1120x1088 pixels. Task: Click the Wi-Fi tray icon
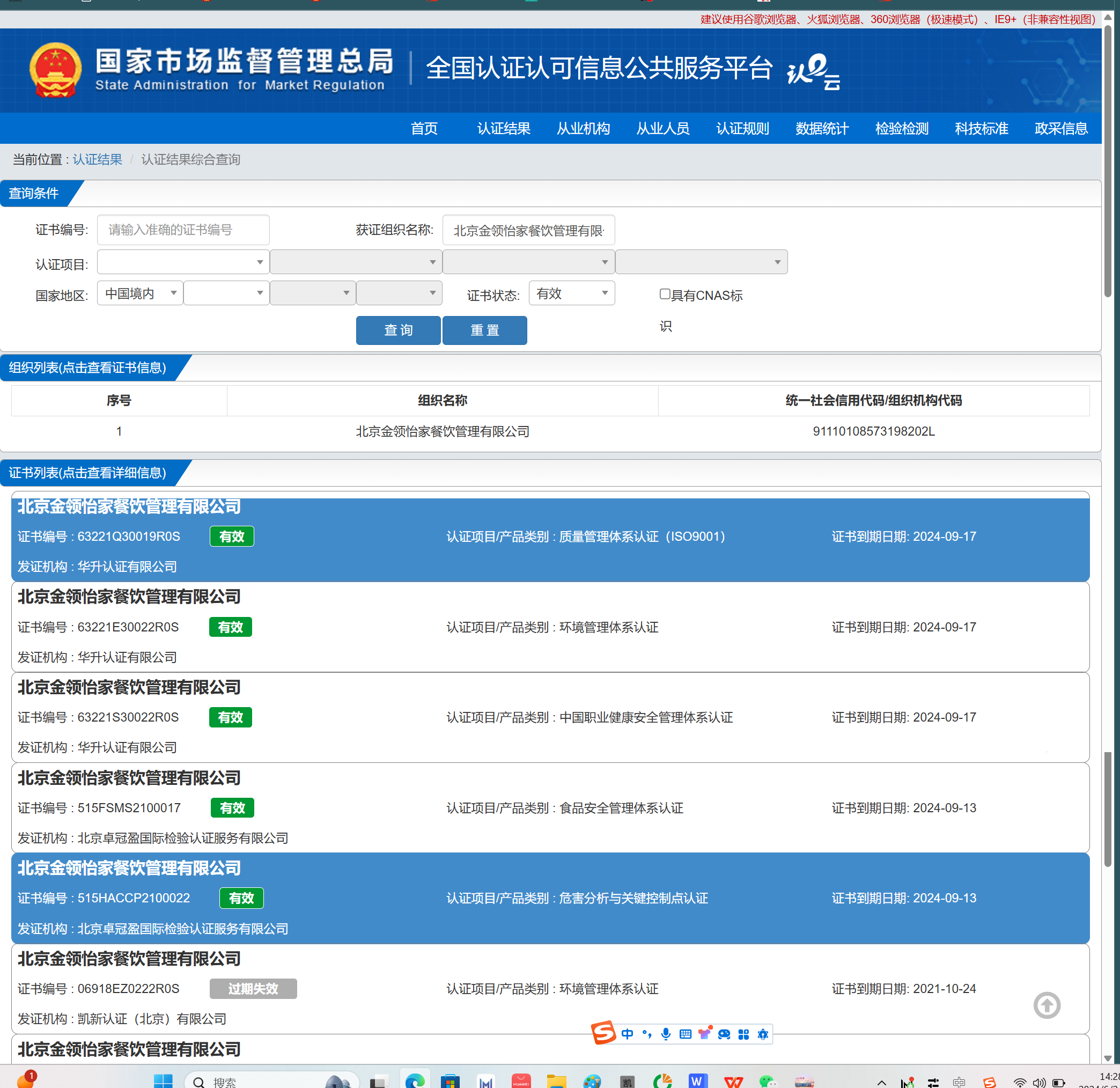tap(1020, 1082)
